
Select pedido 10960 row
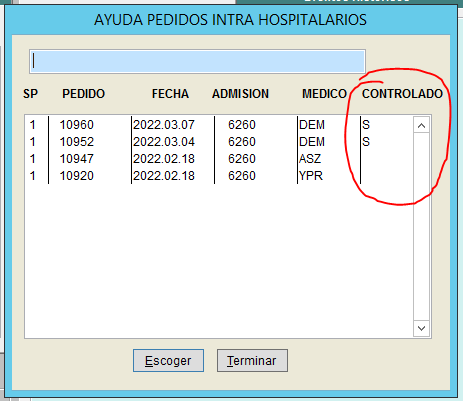point(219,125)
